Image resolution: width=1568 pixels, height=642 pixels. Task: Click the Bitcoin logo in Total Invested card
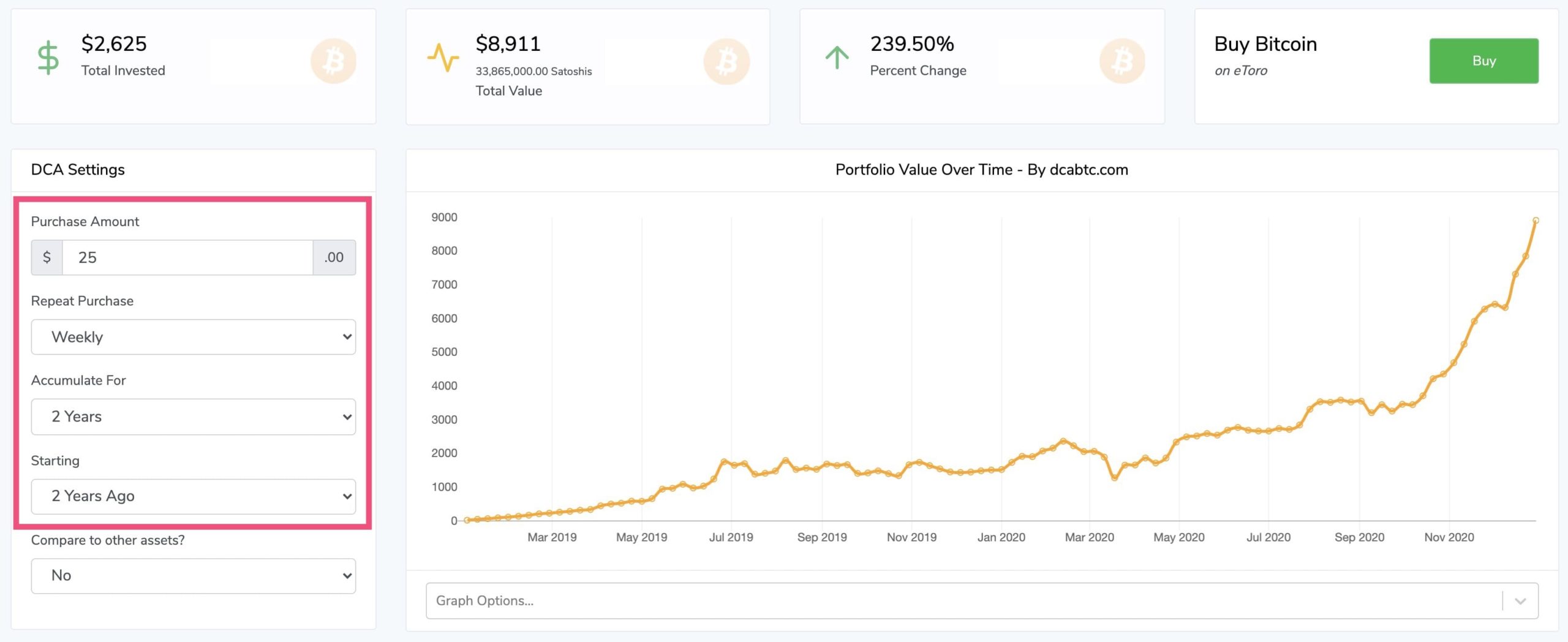tap(333, 61)
